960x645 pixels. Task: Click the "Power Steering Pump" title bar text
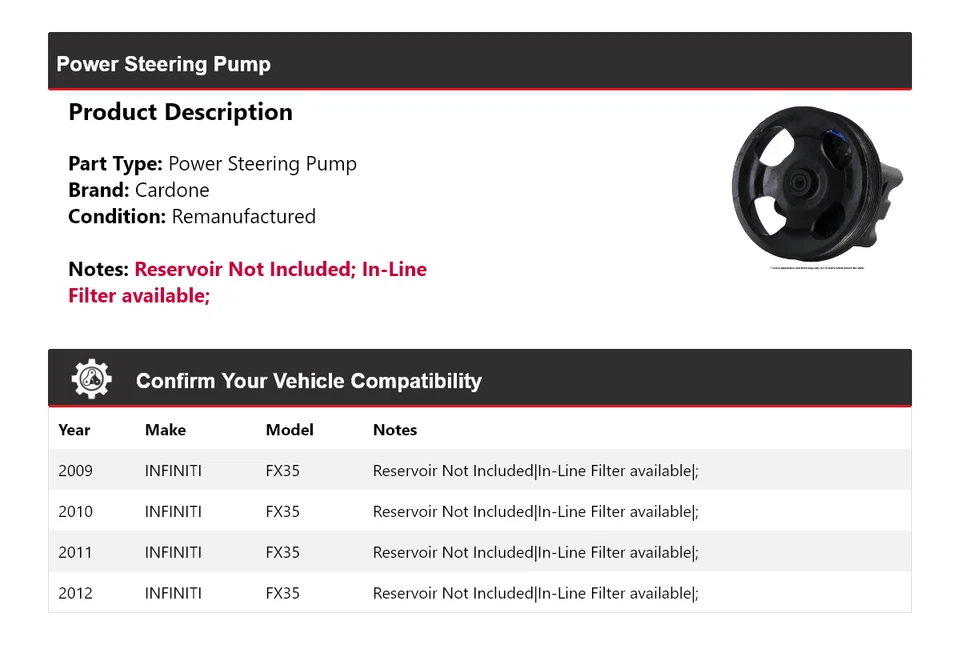[163, 64]
